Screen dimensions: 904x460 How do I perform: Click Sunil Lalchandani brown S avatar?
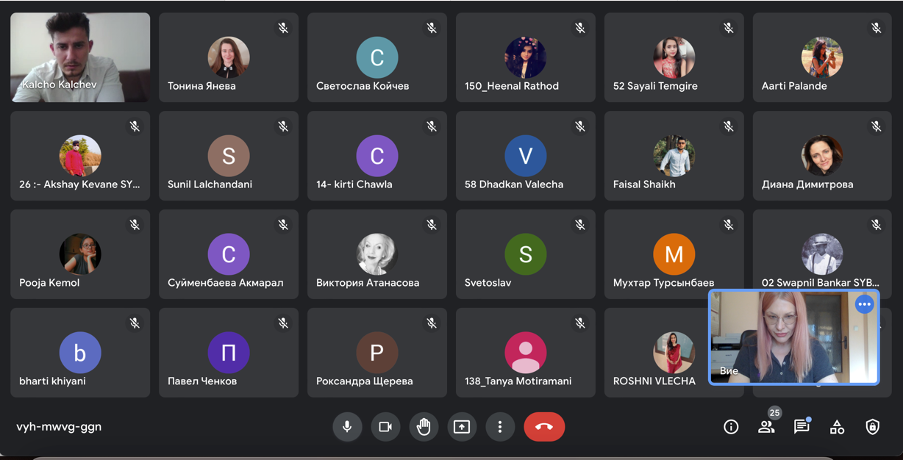pyautogui.click(x=228, y=156)
